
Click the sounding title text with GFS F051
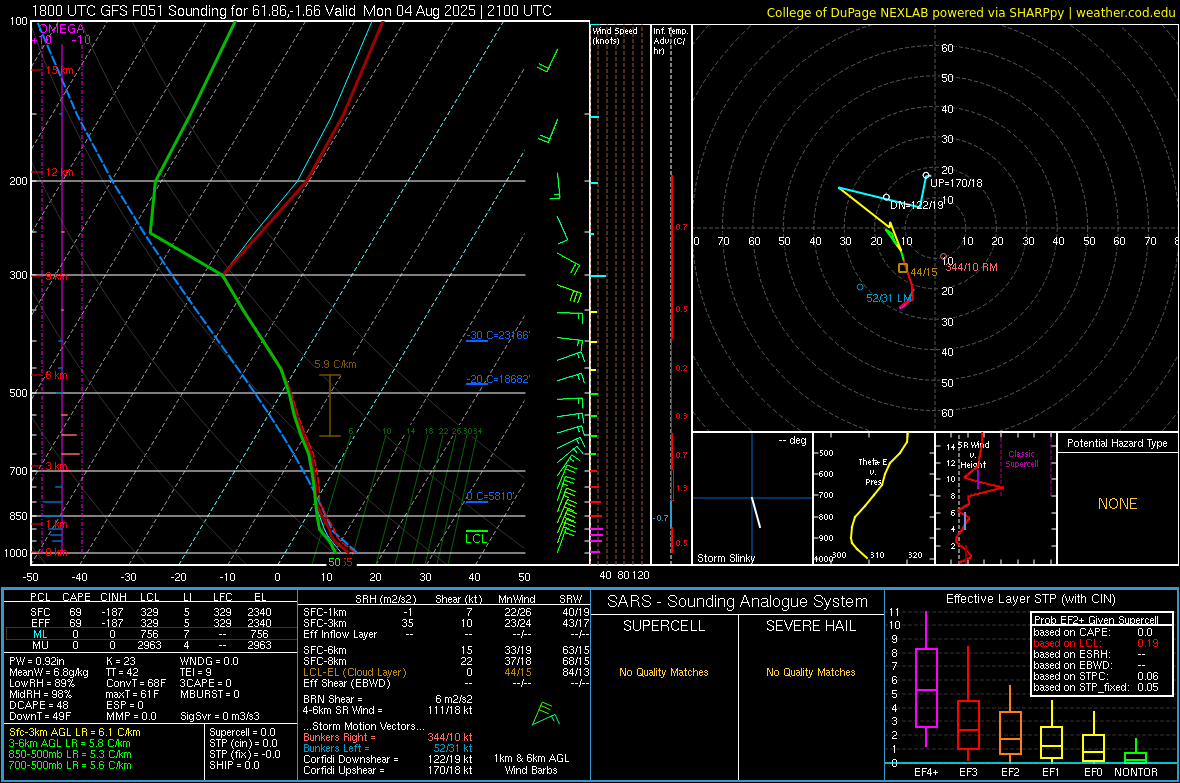coord(291,11)
